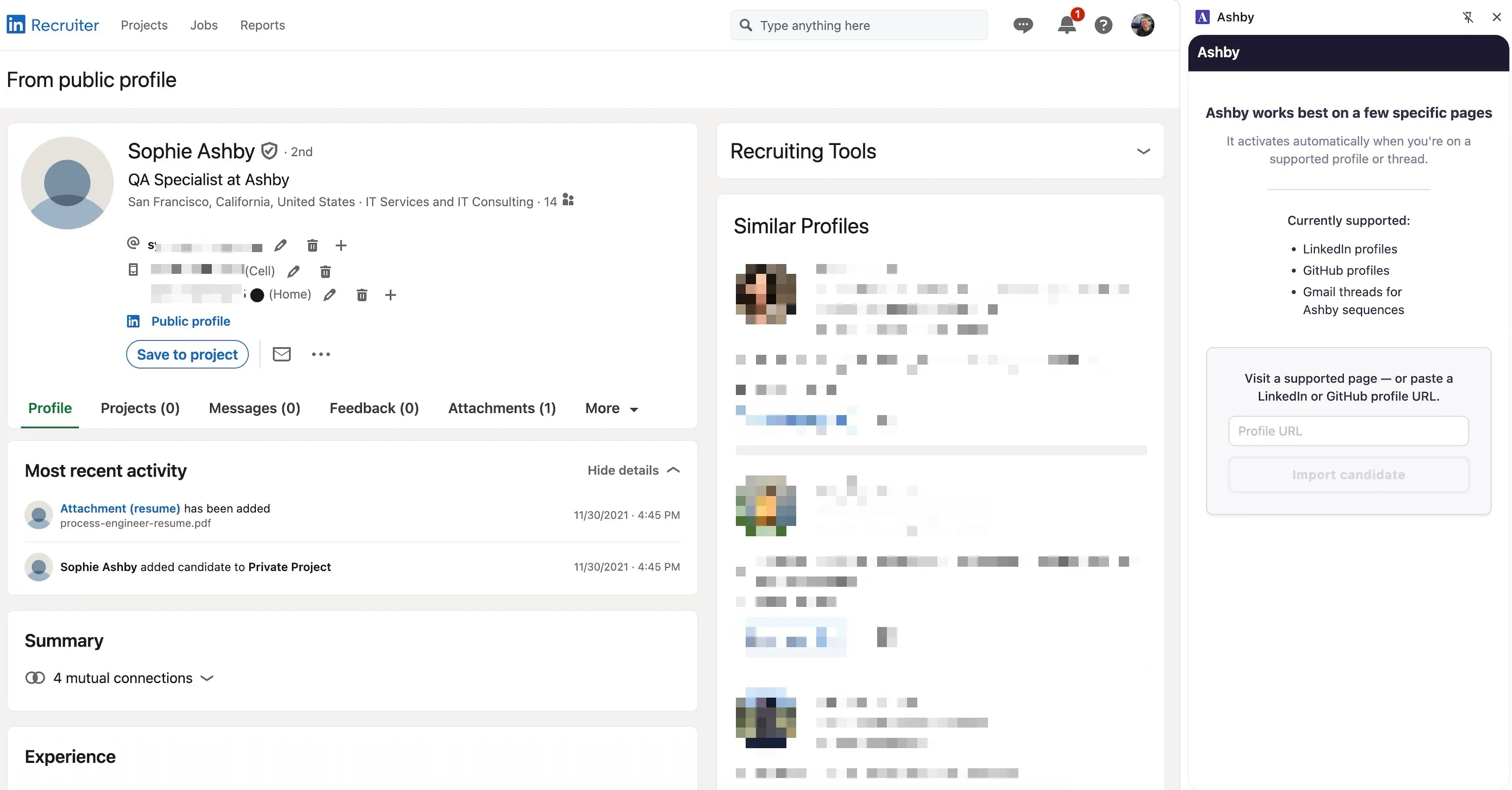1512x790 pixels.
Task: Click the shared connections people icon
Action: pos(568,200)
